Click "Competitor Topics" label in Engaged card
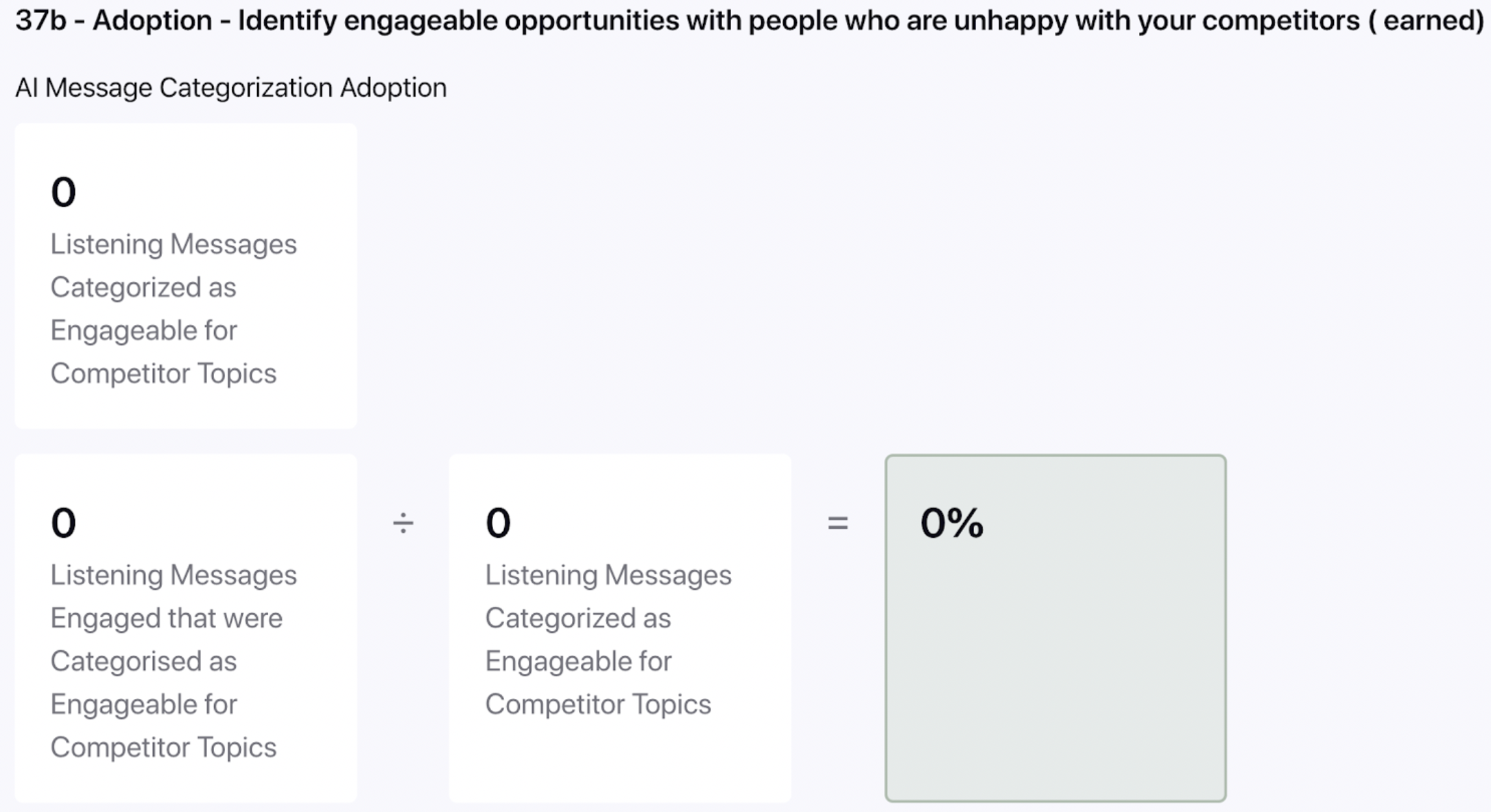 pos(163,748)
